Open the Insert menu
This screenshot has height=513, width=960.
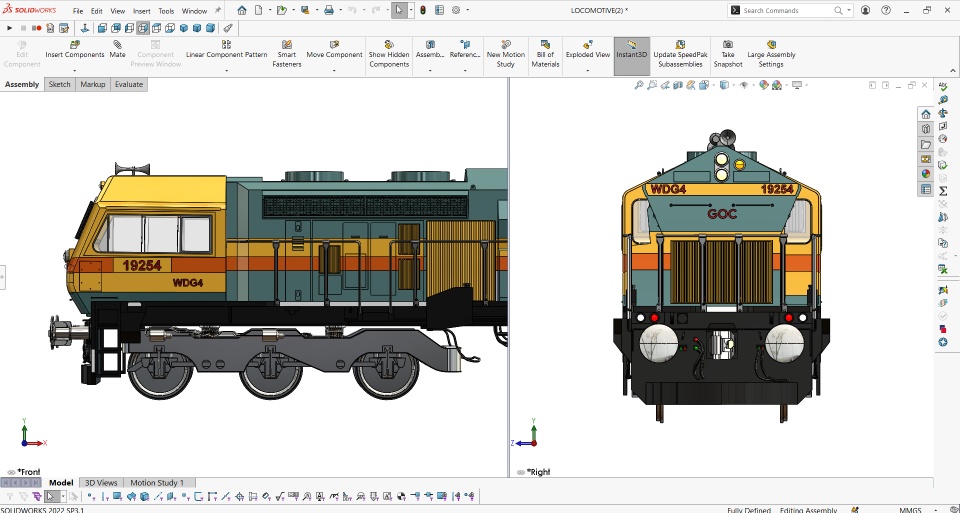[x=142, y=11]
